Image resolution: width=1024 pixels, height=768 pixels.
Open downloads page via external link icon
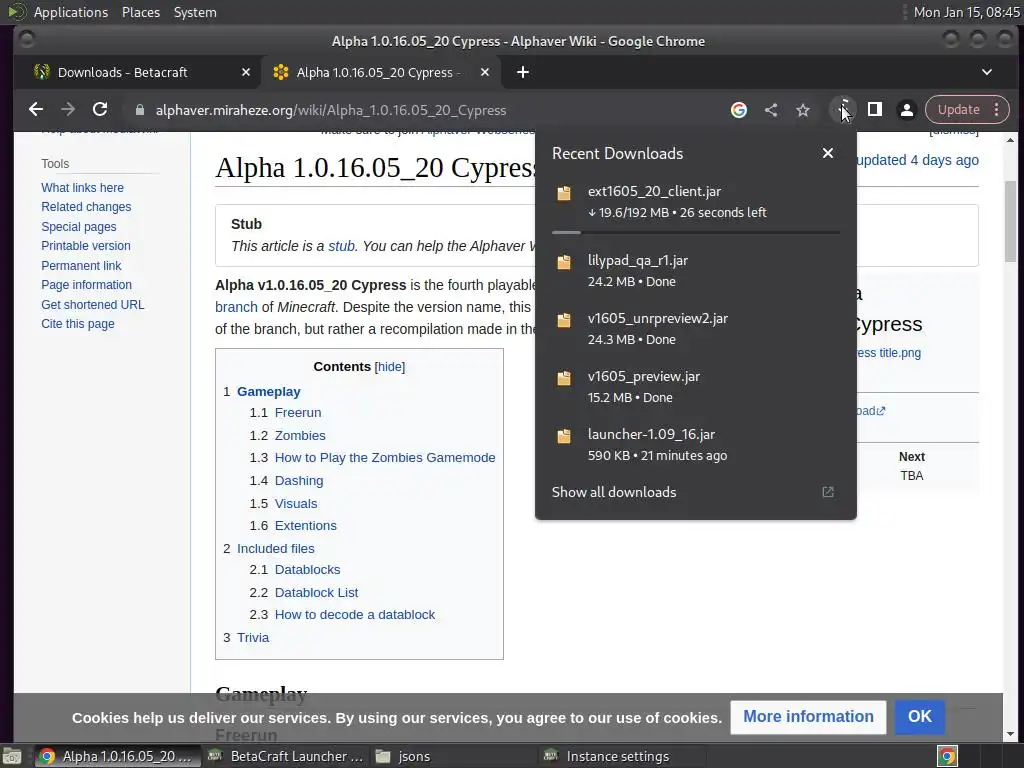[827, 492]
